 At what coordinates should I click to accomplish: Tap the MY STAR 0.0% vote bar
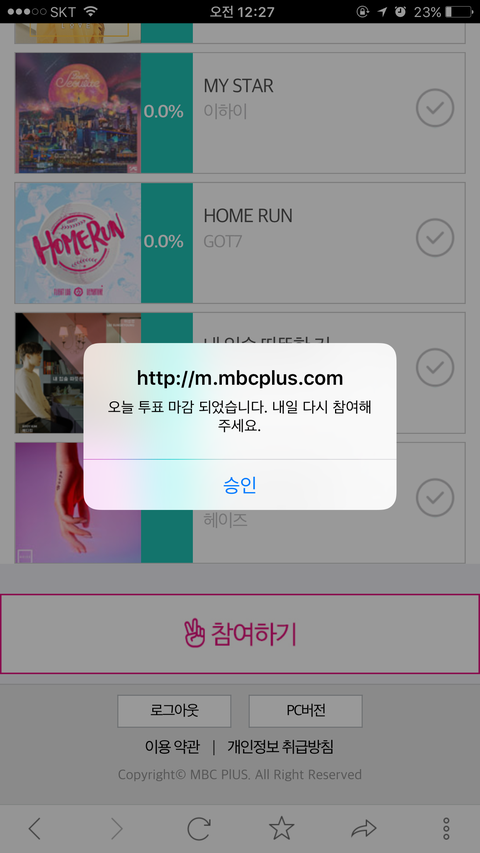point(167,113)
